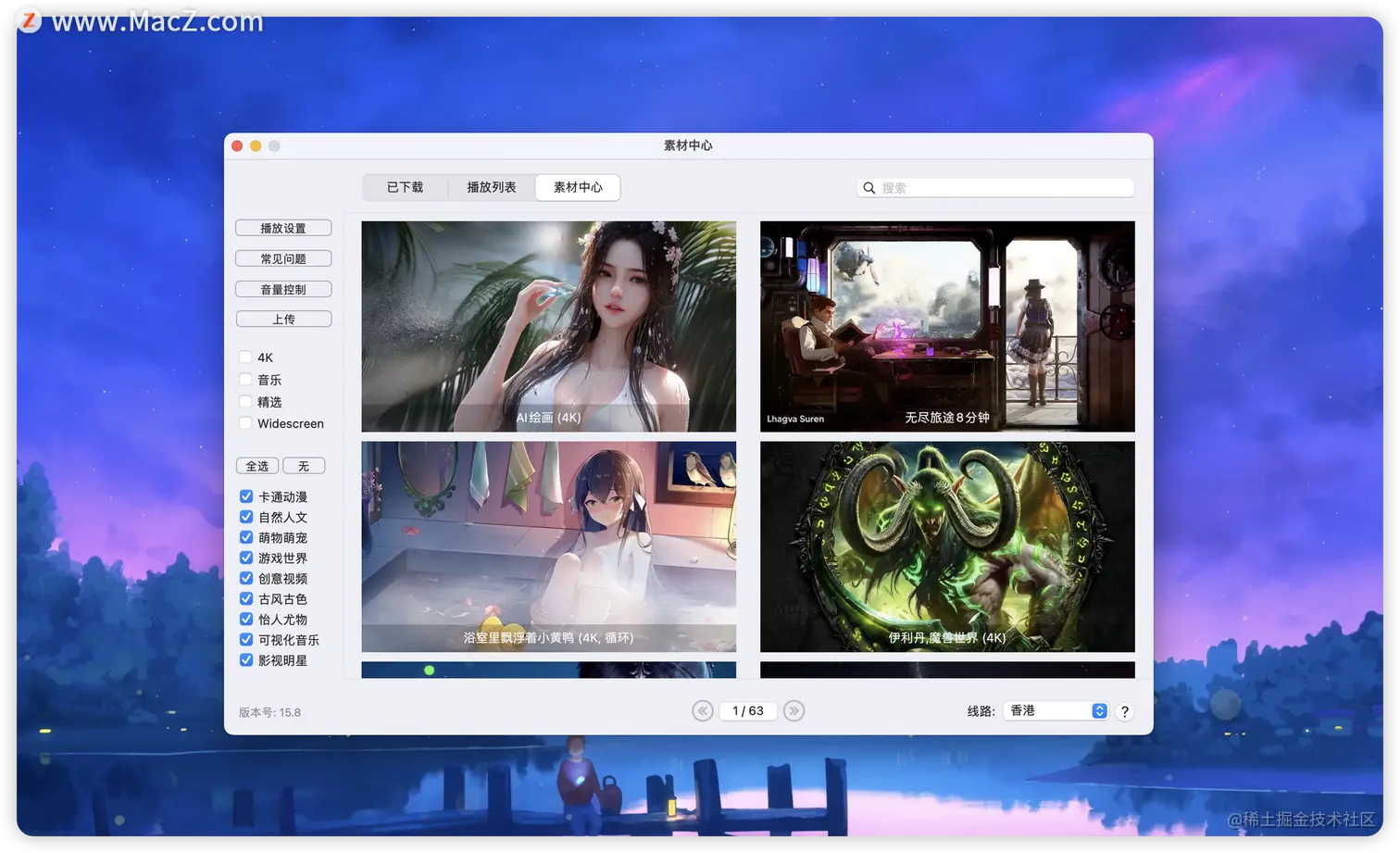Open the question mark help button

[1124, 711]
